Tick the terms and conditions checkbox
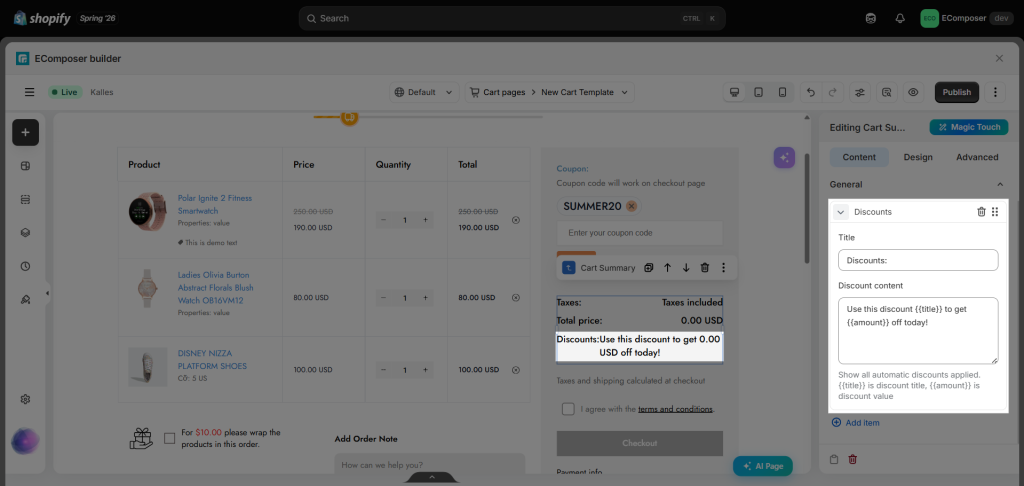The image size is (1024, 486). click(568, 409)
